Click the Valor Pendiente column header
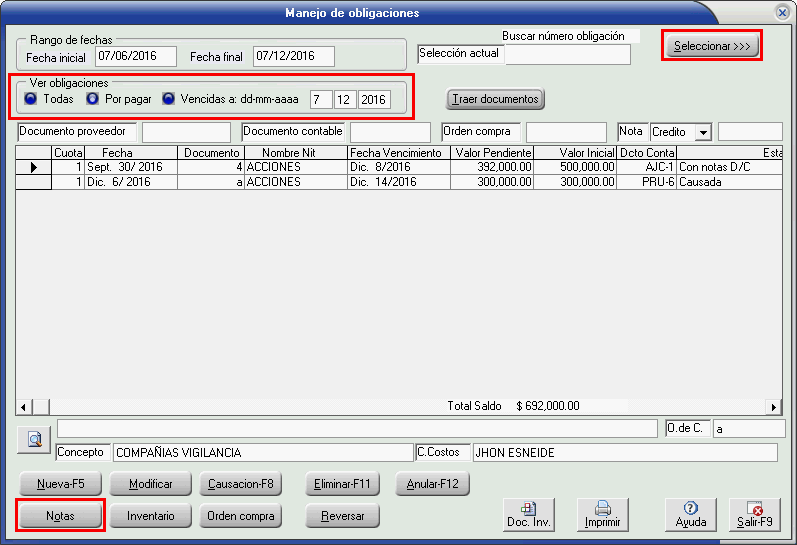The height and width of the screenshot is (545, 797). 491,153
